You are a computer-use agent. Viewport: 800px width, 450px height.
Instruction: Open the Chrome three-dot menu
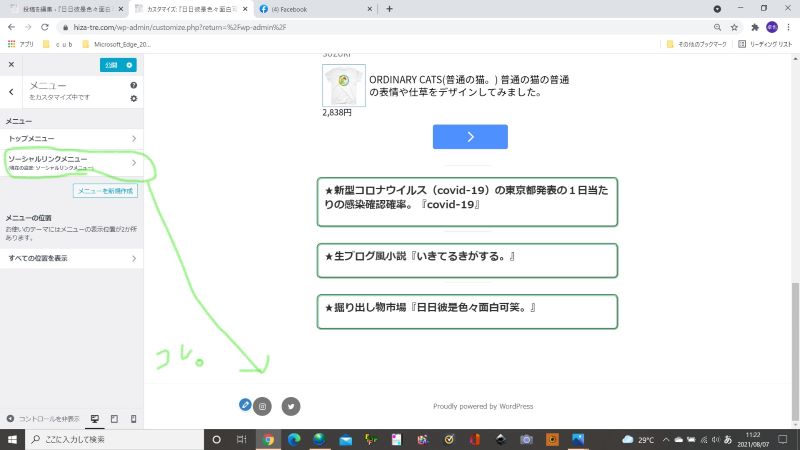(788, 27)
